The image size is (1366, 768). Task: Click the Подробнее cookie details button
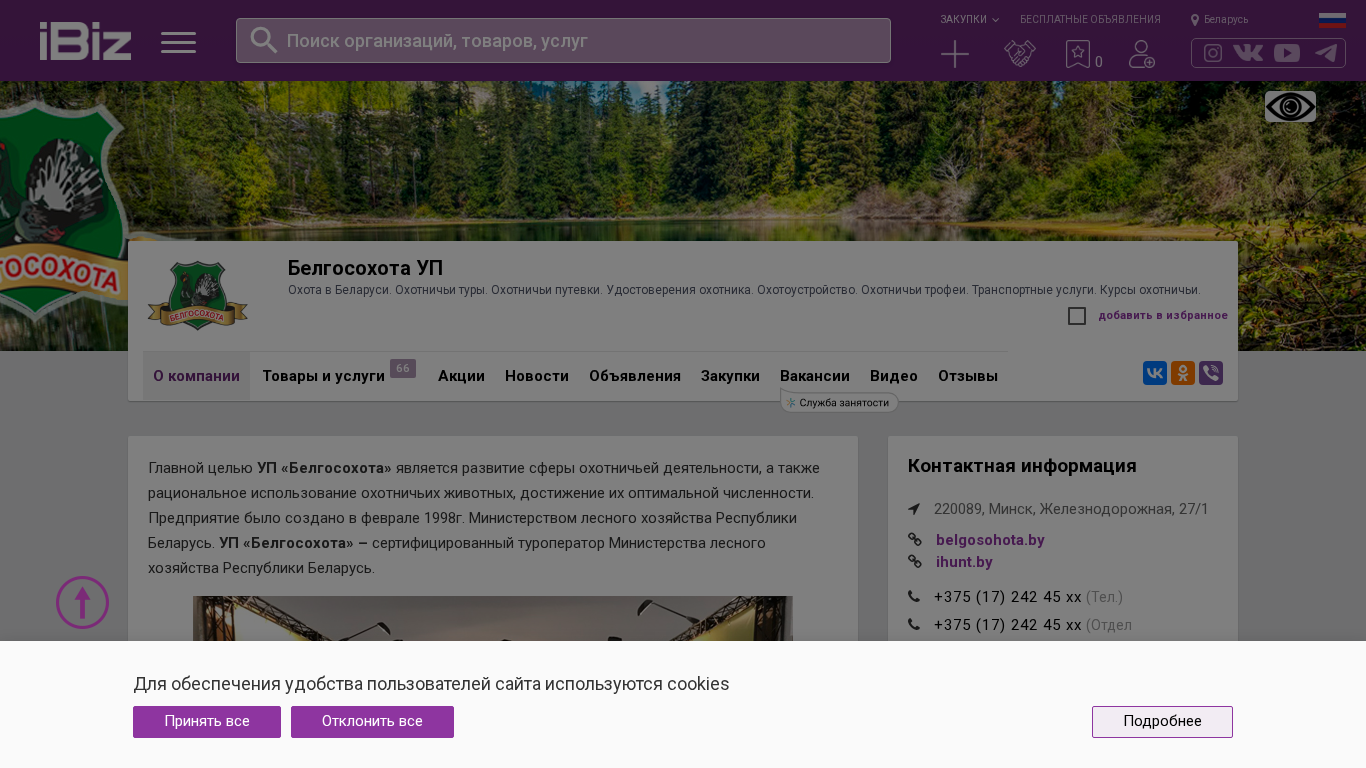pos(1162,722)
